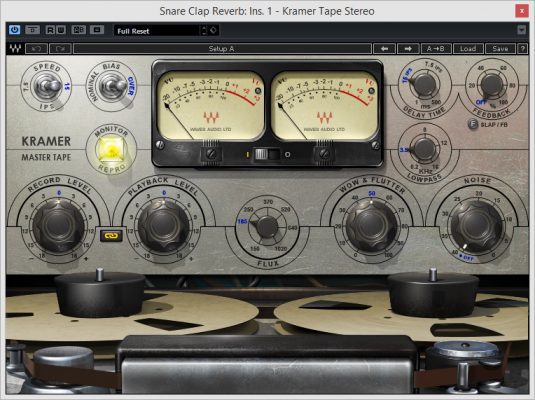Click the Flux selector knob
Image resolution: width=535 pixels, height=400 pixels.
point(267,227)
